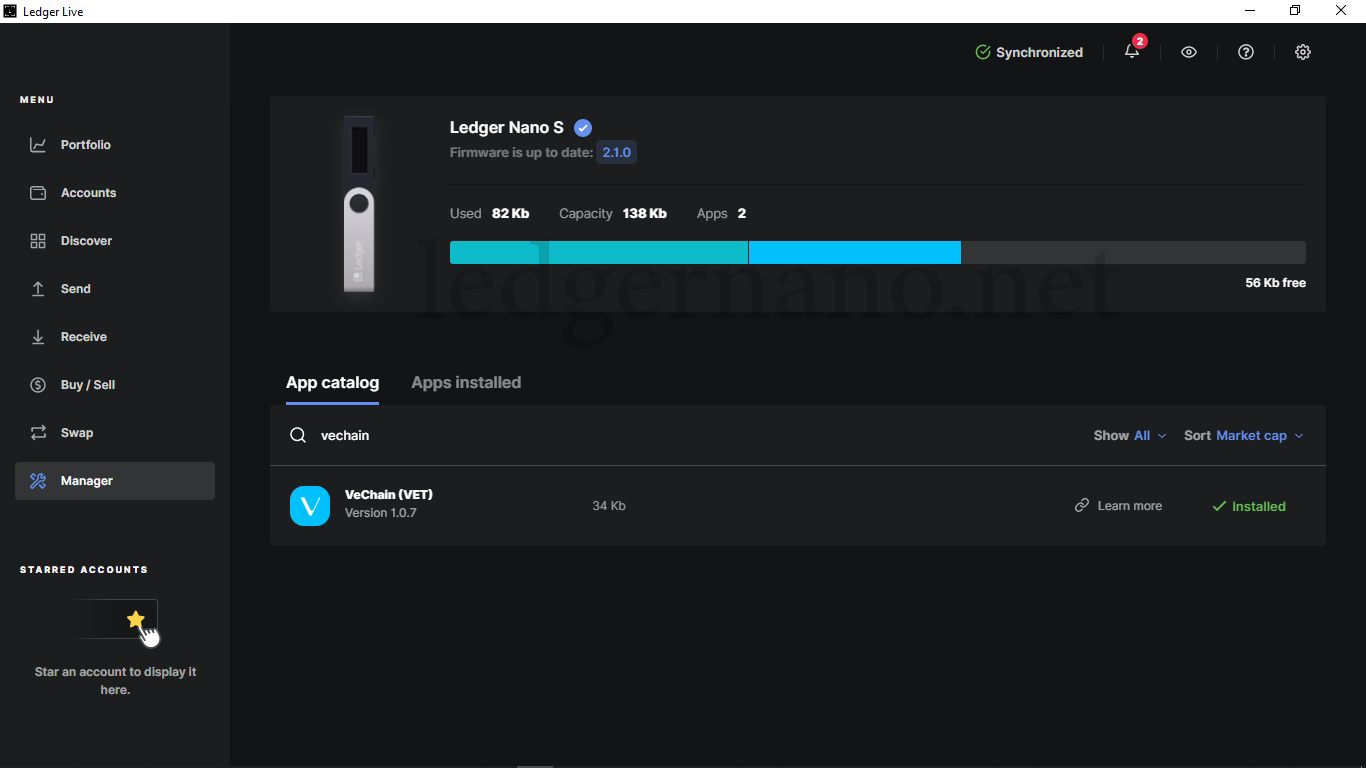
Task: Click the Ledger Nano S device image
Action: 359,204
